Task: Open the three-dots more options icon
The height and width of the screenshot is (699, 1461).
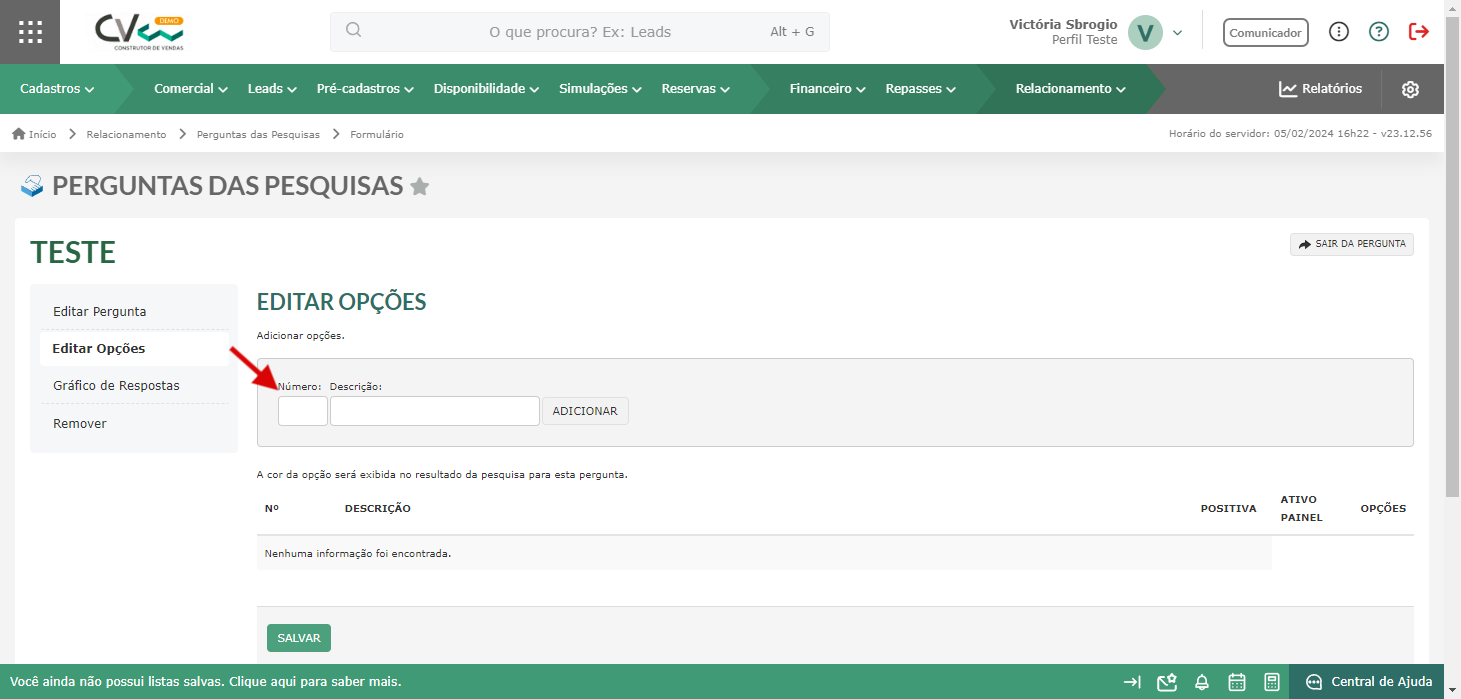Action: (x=1339, y=32)
